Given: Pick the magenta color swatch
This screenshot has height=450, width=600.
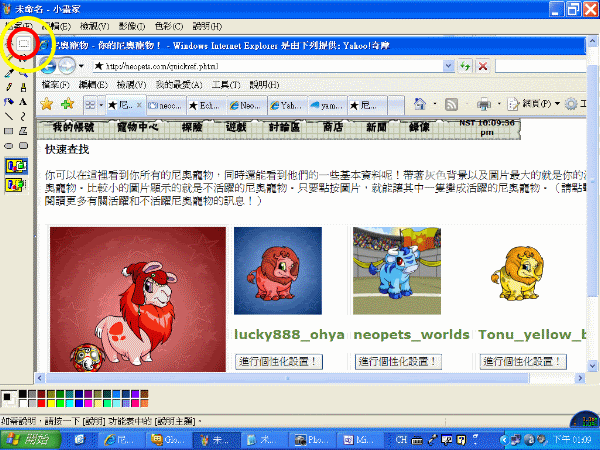Looking at the screenshot, I should click(88, 403).
